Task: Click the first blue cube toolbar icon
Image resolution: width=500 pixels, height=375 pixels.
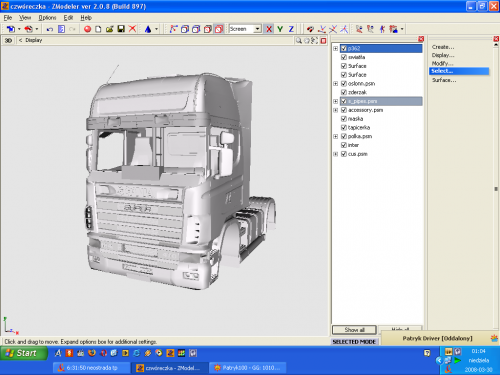Action: (x=185, y=29)
